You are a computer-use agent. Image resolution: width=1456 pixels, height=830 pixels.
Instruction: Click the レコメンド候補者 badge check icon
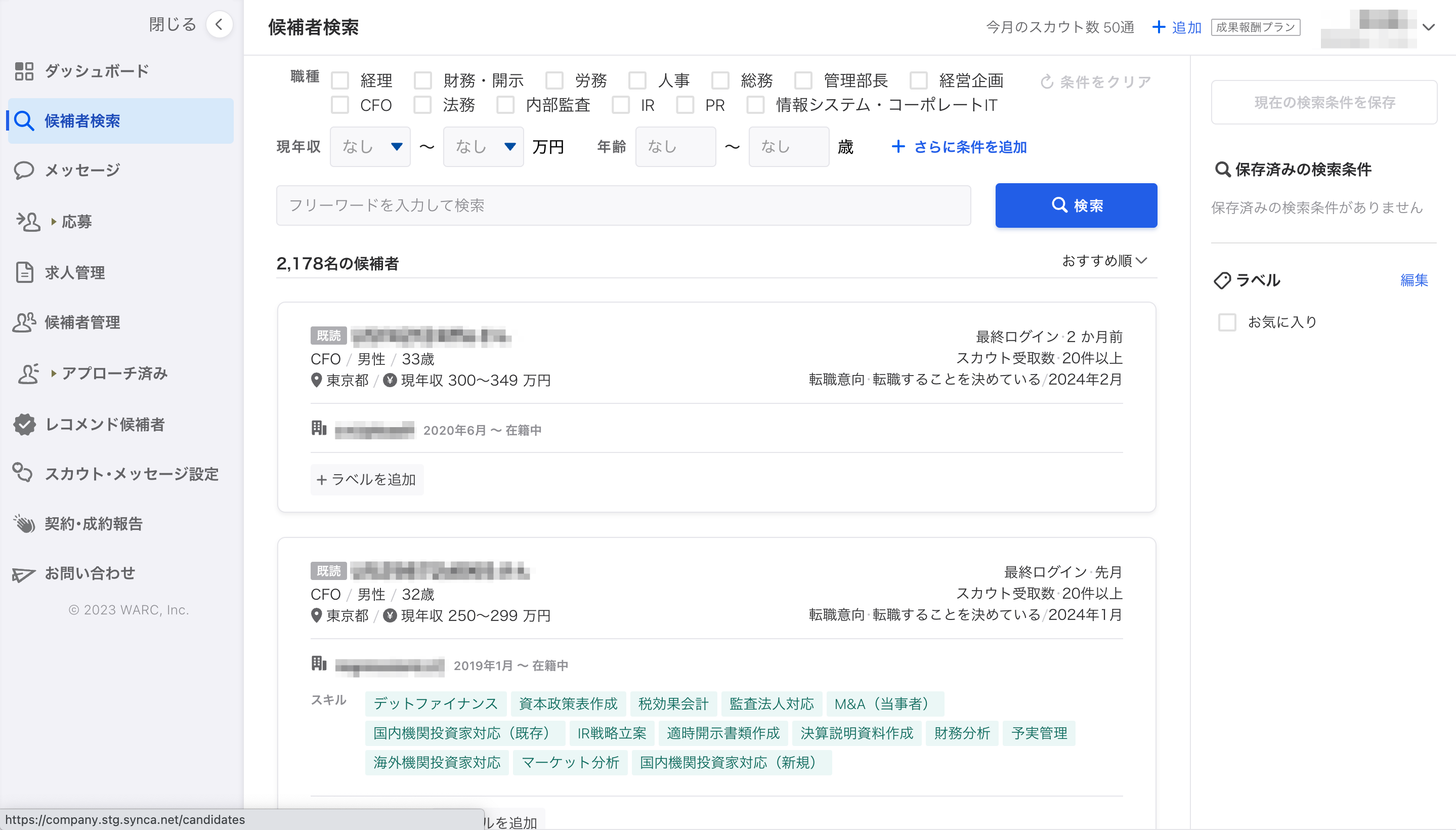click(24, 424)
